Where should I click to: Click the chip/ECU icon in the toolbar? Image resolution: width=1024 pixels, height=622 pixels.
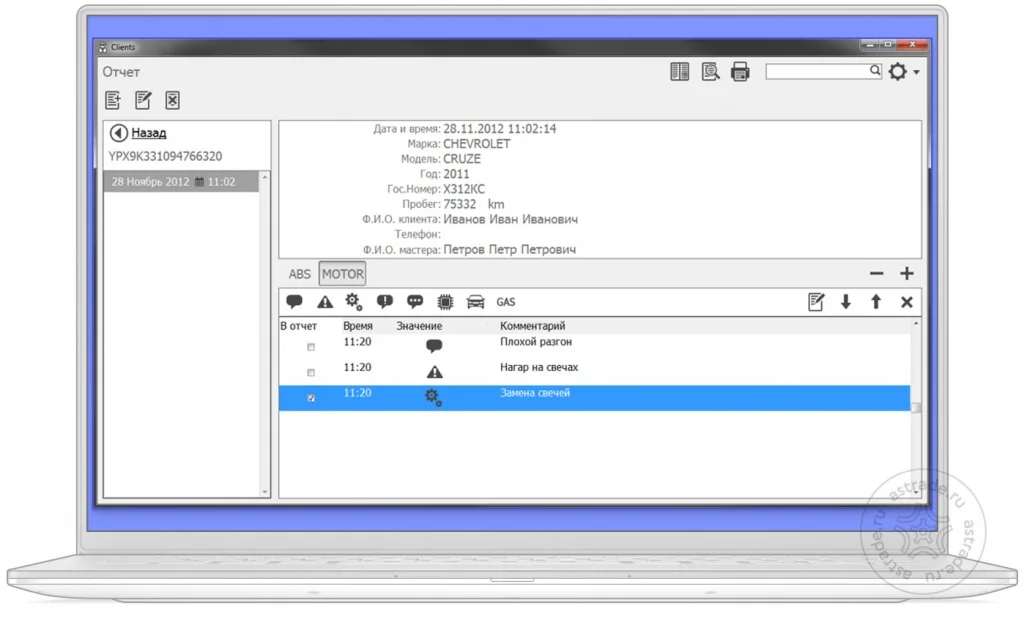click(x=444, y=301)
